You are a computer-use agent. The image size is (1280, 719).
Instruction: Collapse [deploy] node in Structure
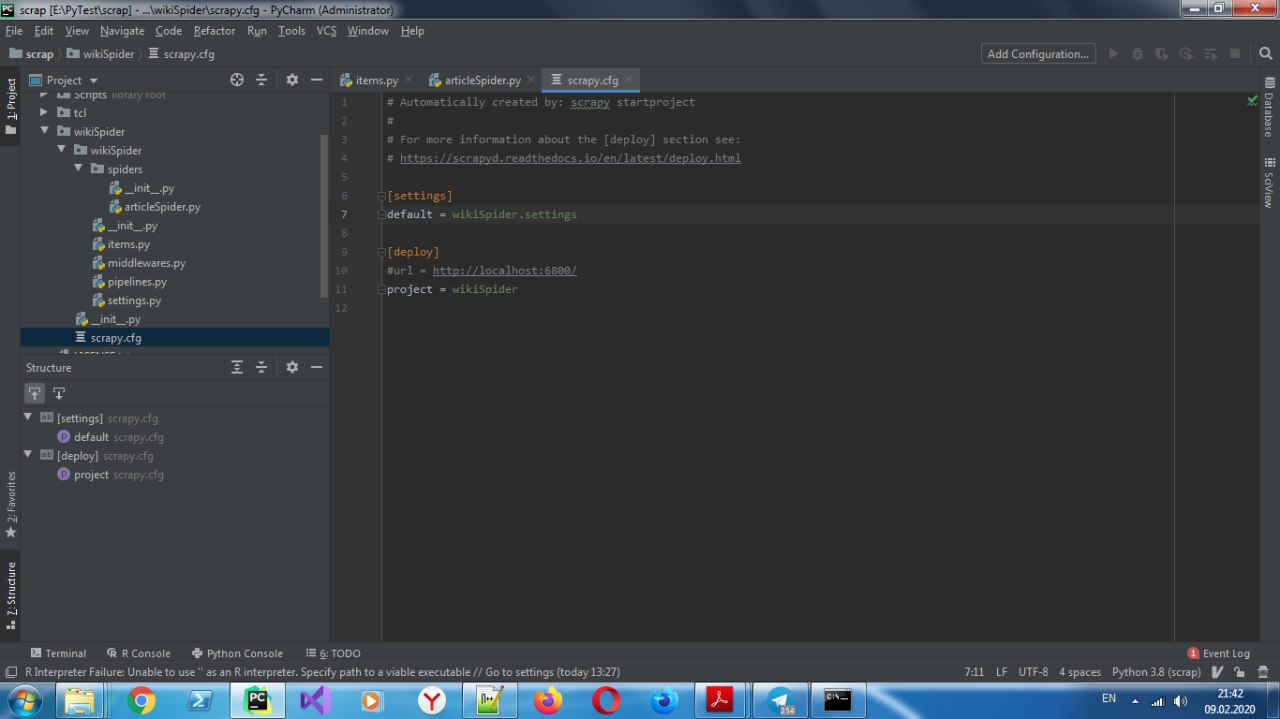[x=29, y=455]
